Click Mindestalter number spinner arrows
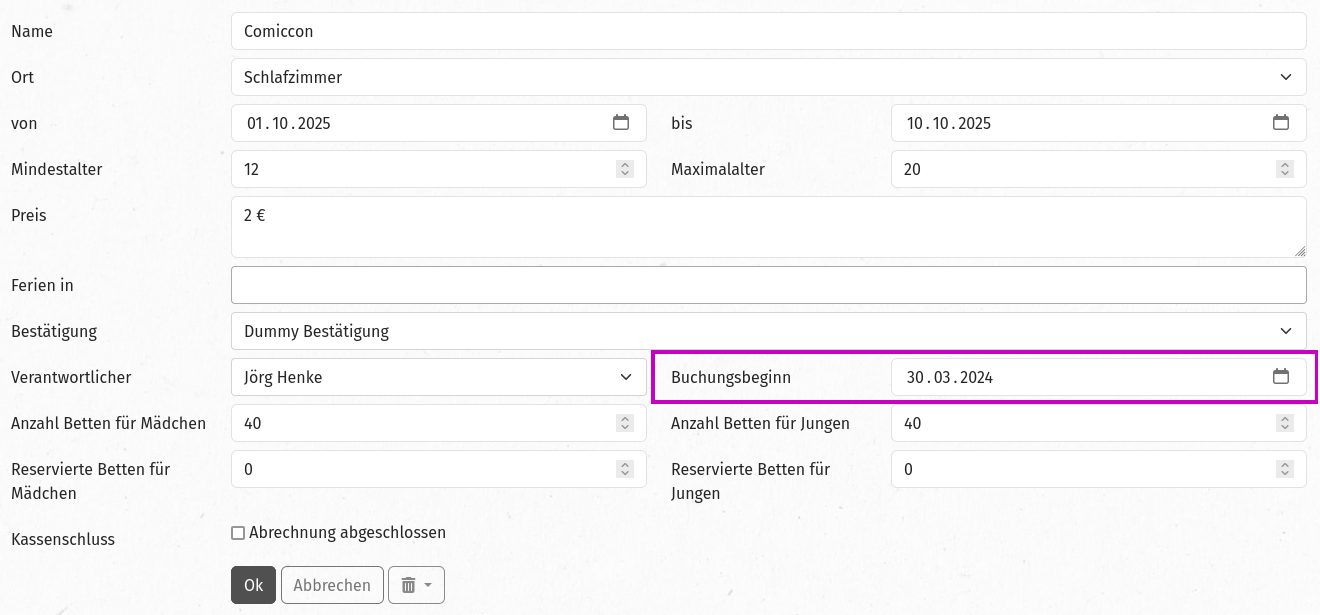The height and width of the screenshot is (615, 1320). point(625,170)
